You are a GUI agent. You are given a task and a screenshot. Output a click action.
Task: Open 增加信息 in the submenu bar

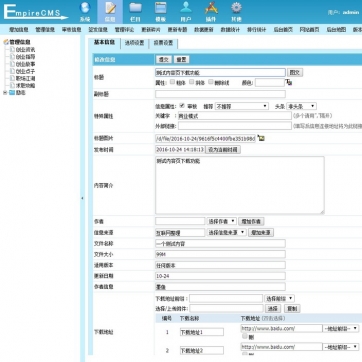(19, 29)
